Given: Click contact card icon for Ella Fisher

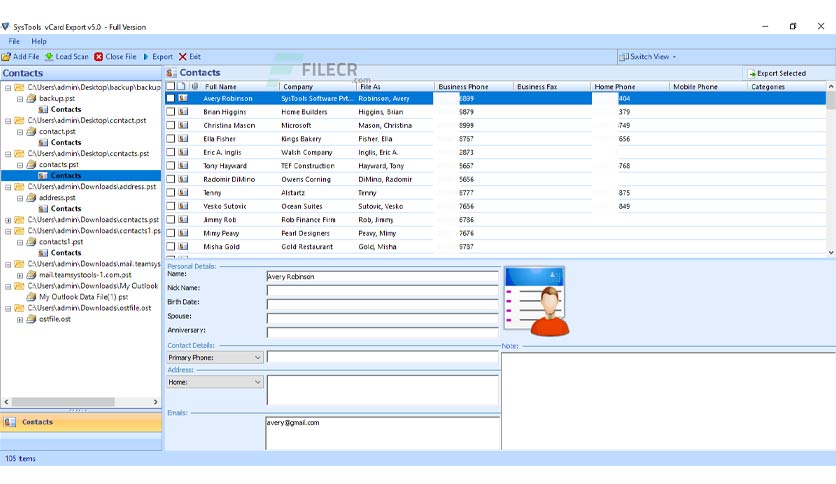Looking at the screenshot, I should coord(183,139).
